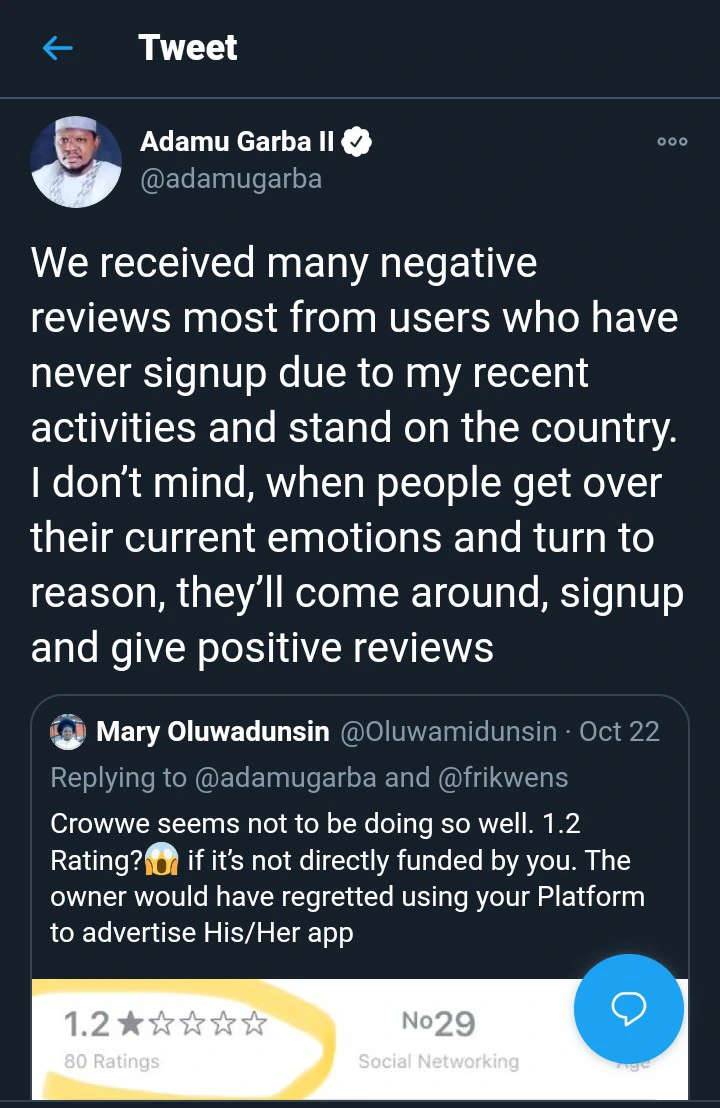Click the verified badge beside Adamu Garba II
The width and height of the screenshot is (720, 1108).
pyautogui.click(x=357, y=142)
